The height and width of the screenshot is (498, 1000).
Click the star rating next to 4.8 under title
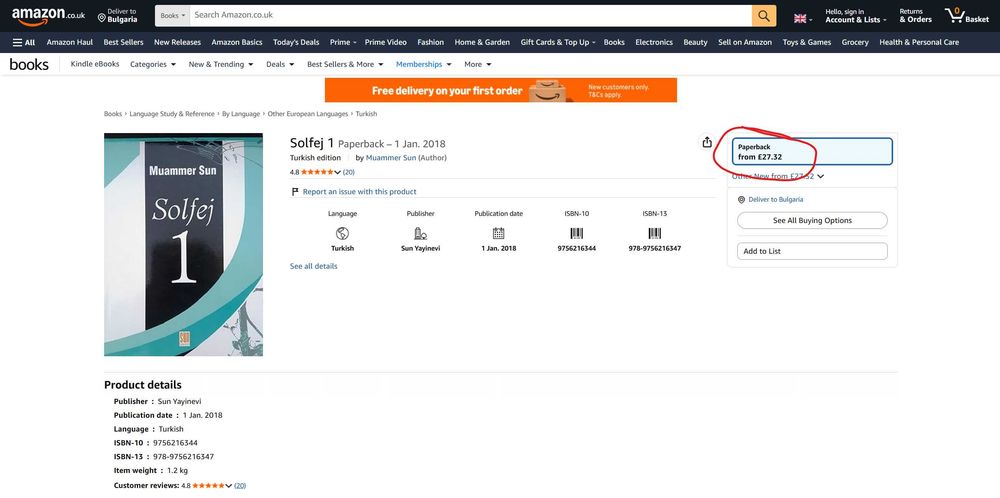[317, 172]
